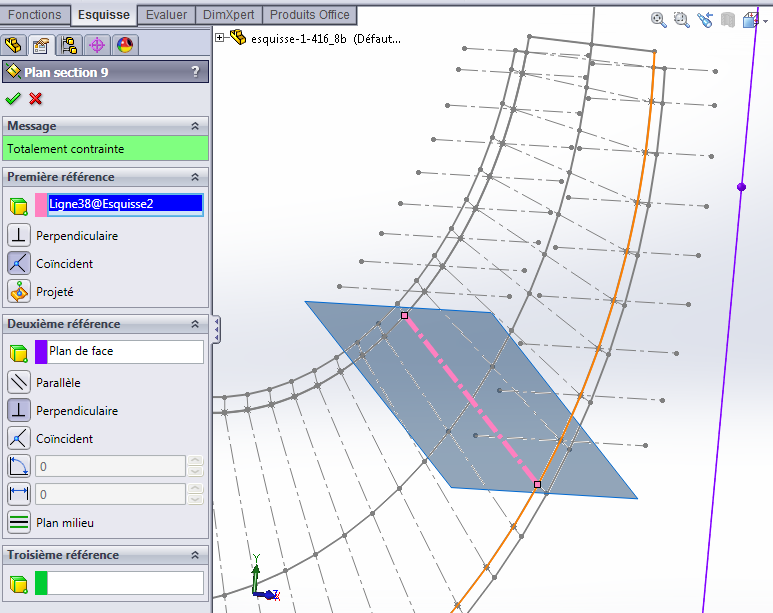Switch to the Esquisse tab
This screenshot has width=773, height=613.
tap(104, 15)
